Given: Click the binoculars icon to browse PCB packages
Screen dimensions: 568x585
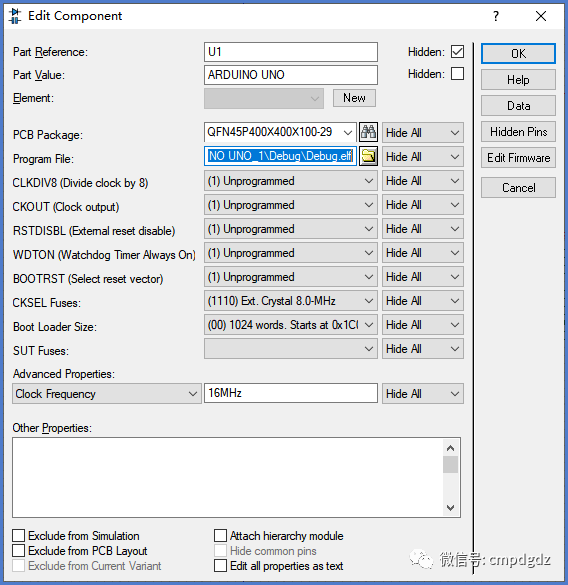Looking at the screenshot, I should 368,132.
